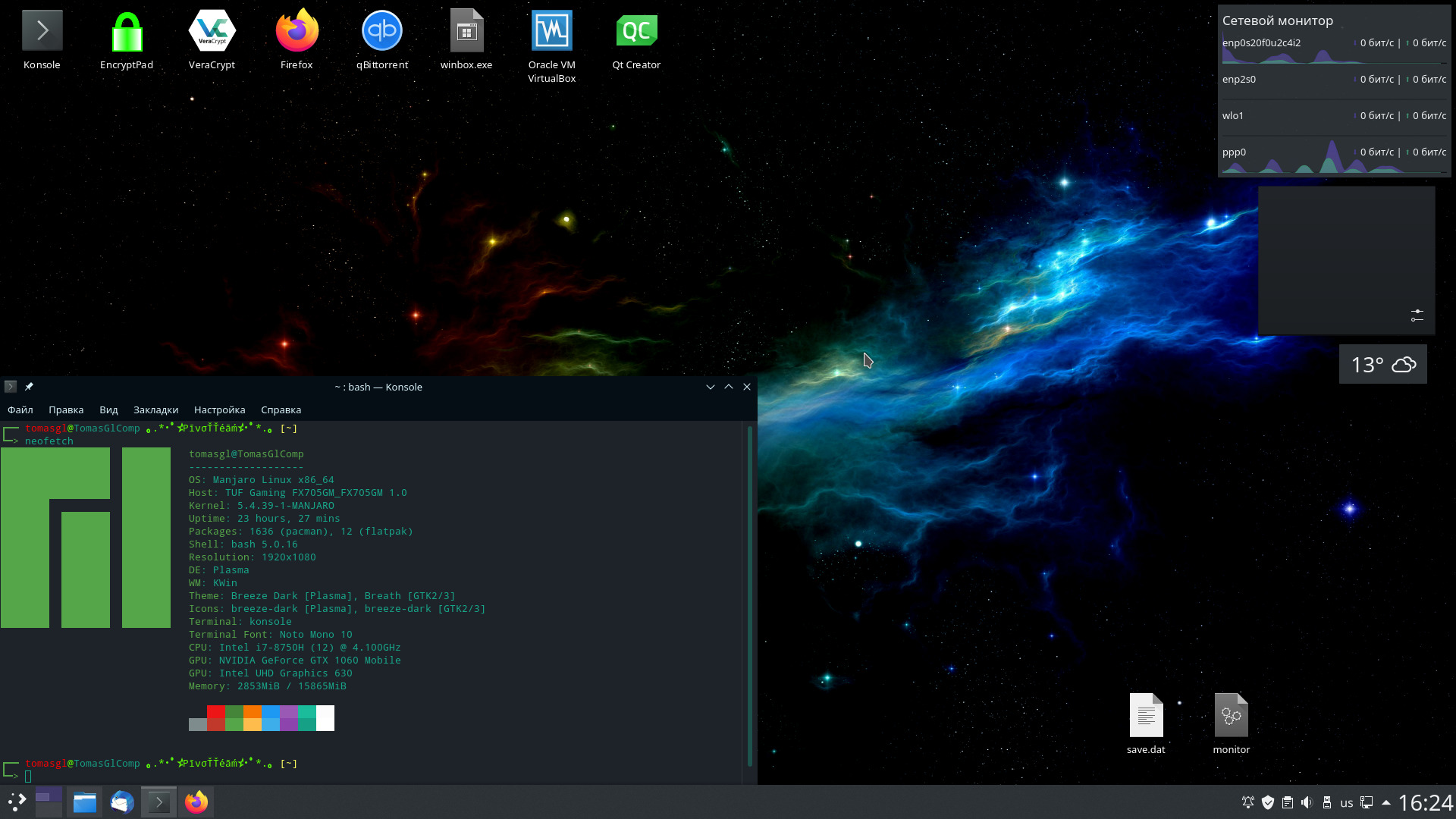Click the 16:24 clock in the panel
Viewport: 1456px width, 819px height.
click(x=1425, y=802)
